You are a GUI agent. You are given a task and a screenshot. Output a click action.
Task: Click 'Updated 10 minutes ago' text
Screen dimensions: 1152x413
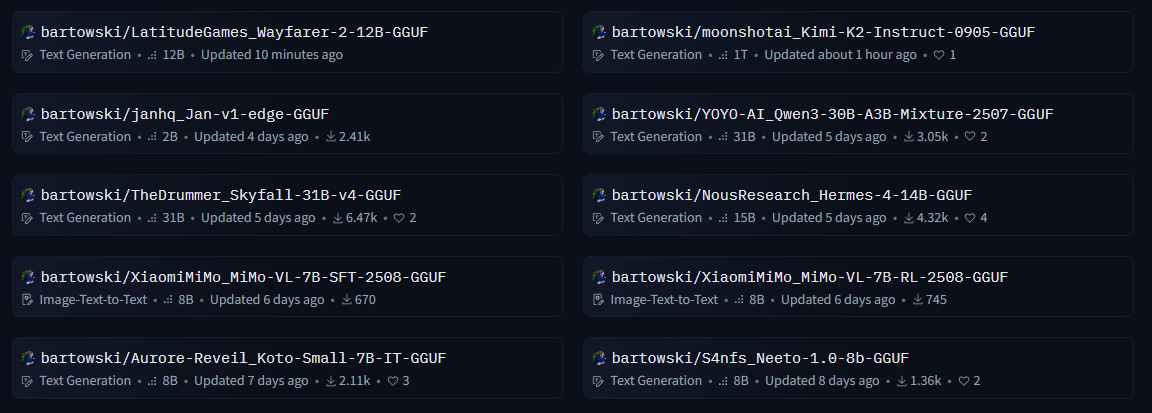[x=272, y=55]
